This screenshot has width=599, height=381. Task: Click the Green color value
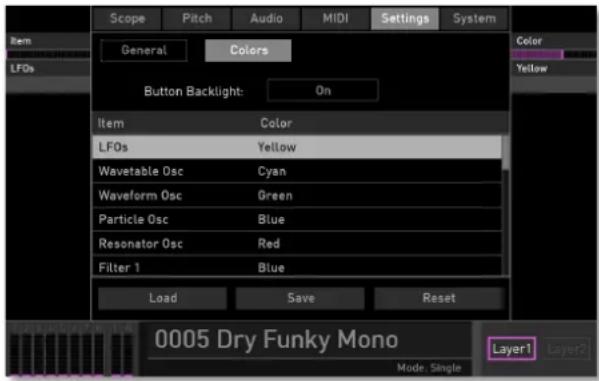(x=275, y=195)
